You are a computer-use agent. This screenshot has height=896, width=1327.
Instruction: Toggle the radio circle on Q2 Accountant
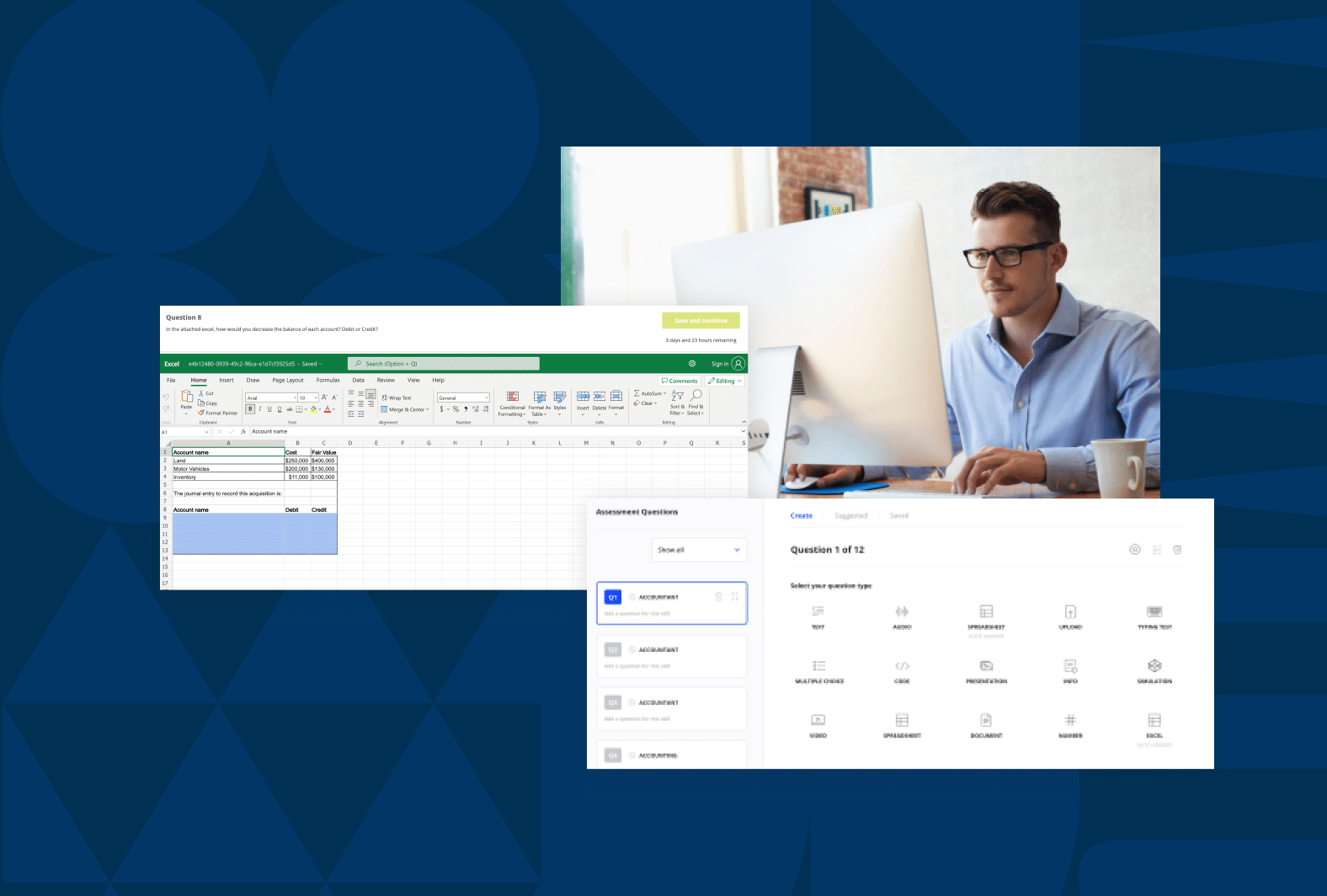(632, 649)
